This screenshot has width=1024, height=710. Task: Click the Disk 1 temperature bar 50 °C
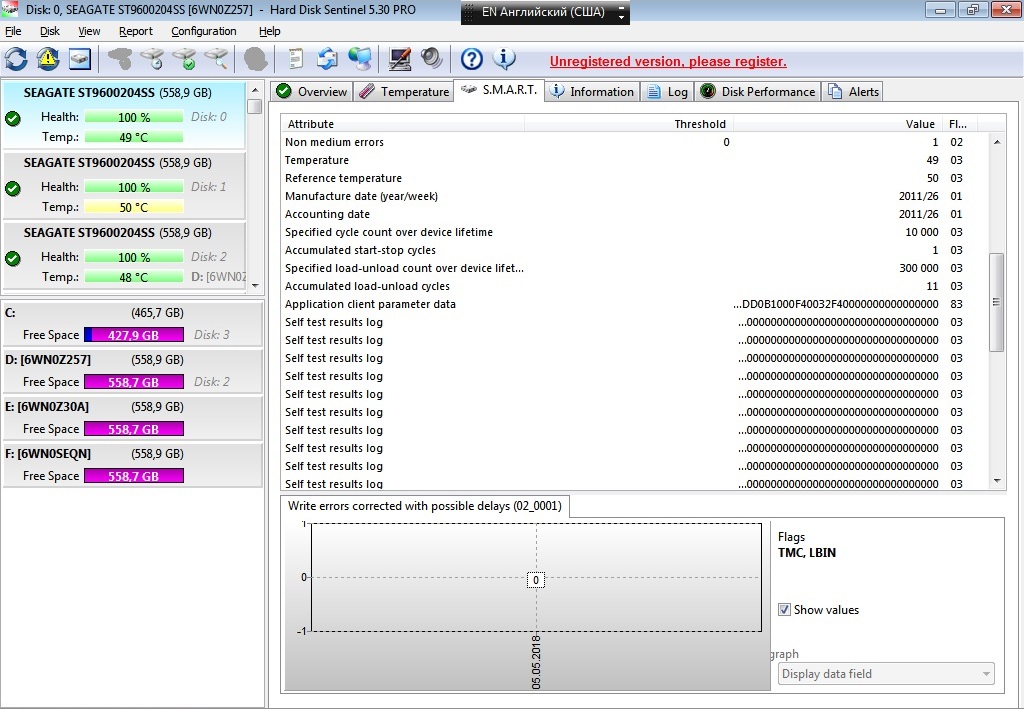point(134,207)
